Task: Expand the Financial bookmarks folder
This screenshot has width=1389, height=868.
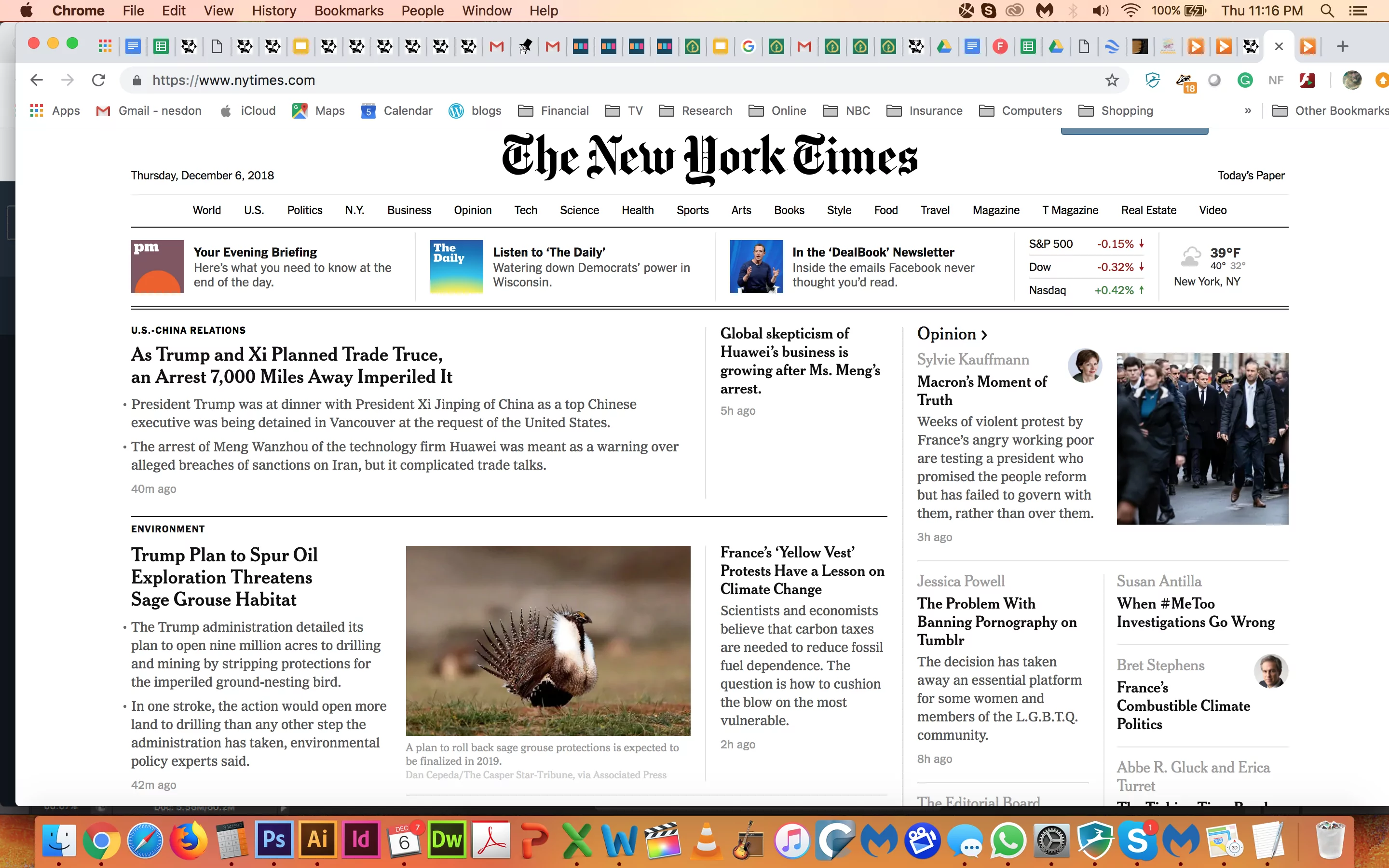Action: click(x=553, y=111)
